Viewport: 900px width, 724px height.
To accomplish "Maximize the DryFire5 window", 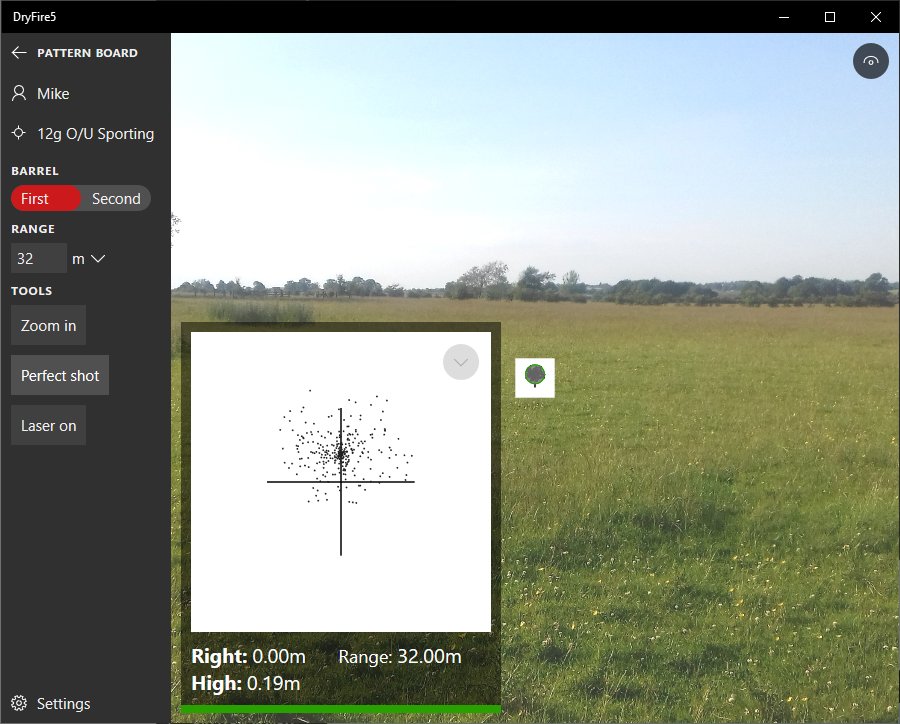I will [829, 17].
